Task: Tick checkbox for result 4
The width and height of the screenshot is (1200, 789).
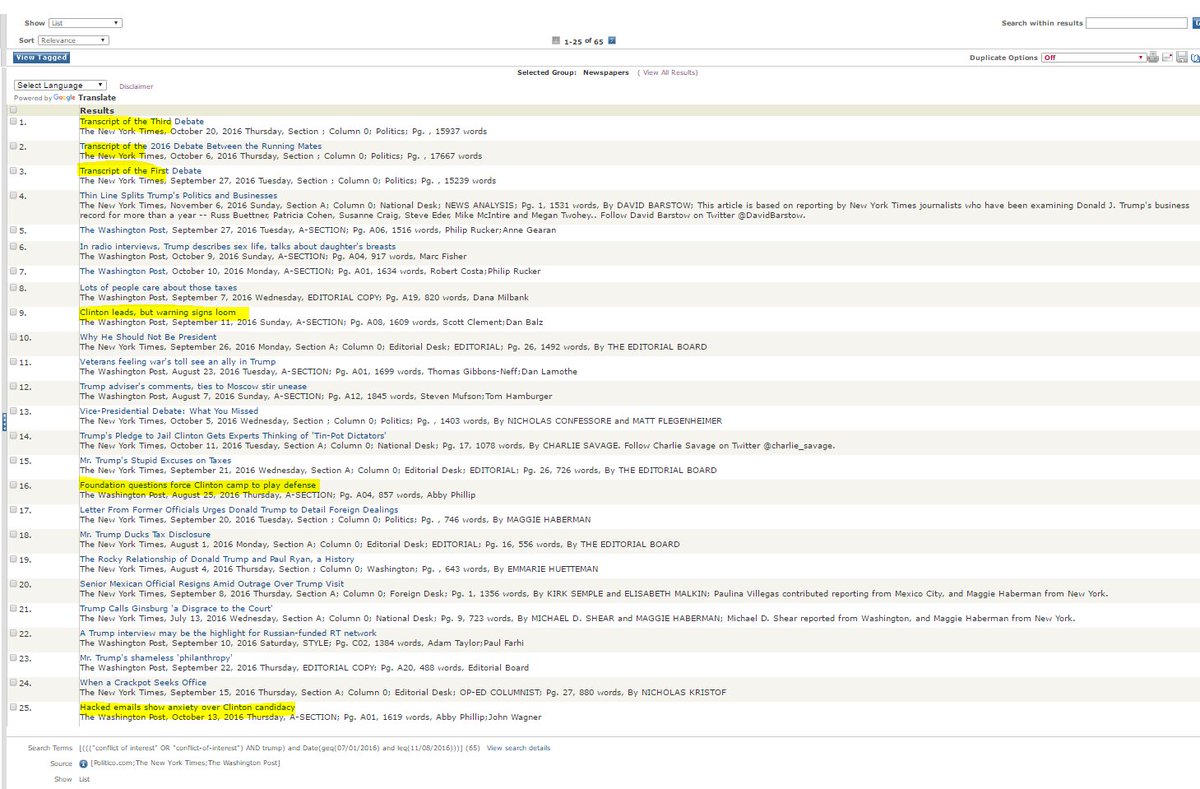Action: 13,195
